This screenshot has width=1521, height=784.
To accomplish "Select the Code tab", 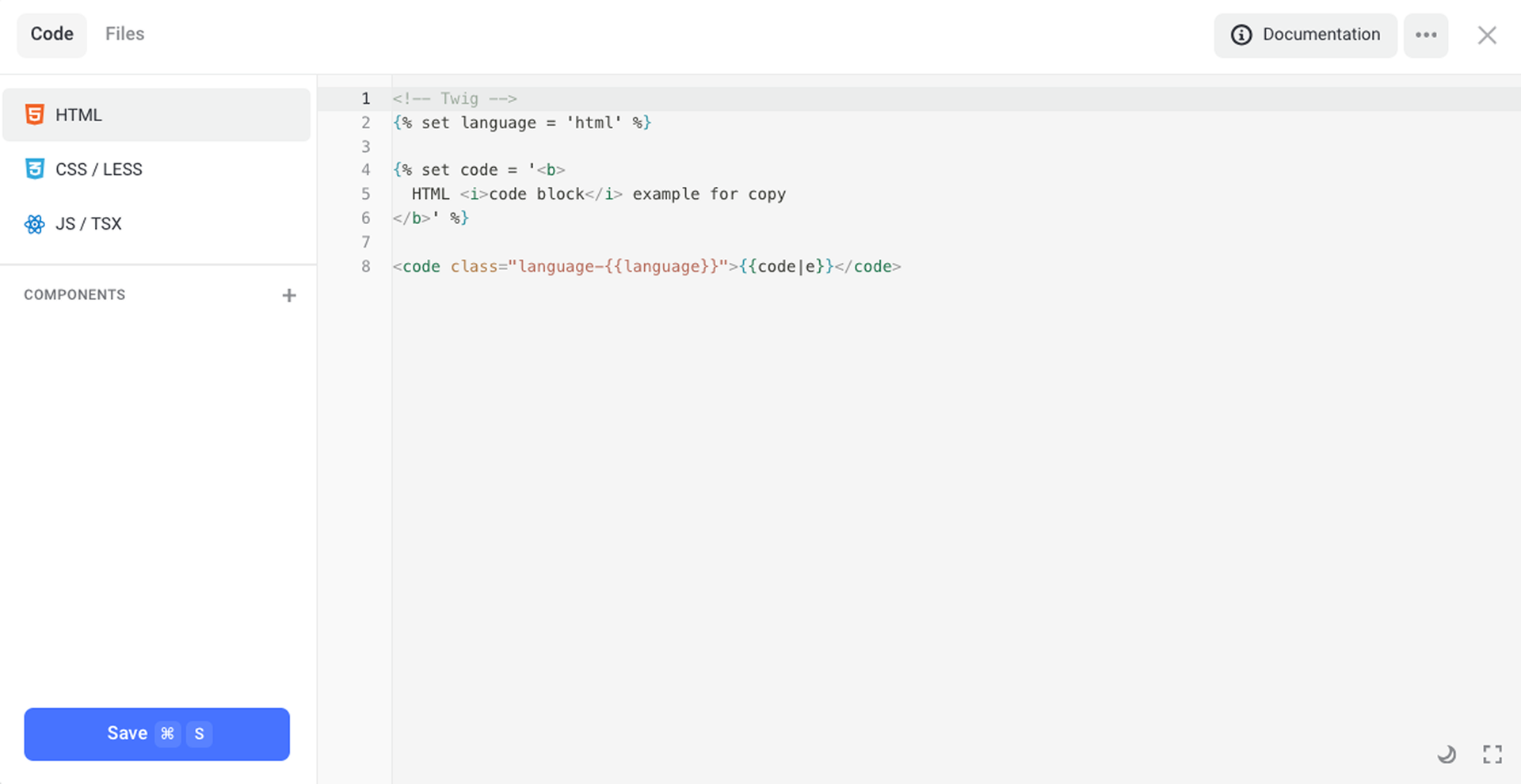I will coord(52,34).
